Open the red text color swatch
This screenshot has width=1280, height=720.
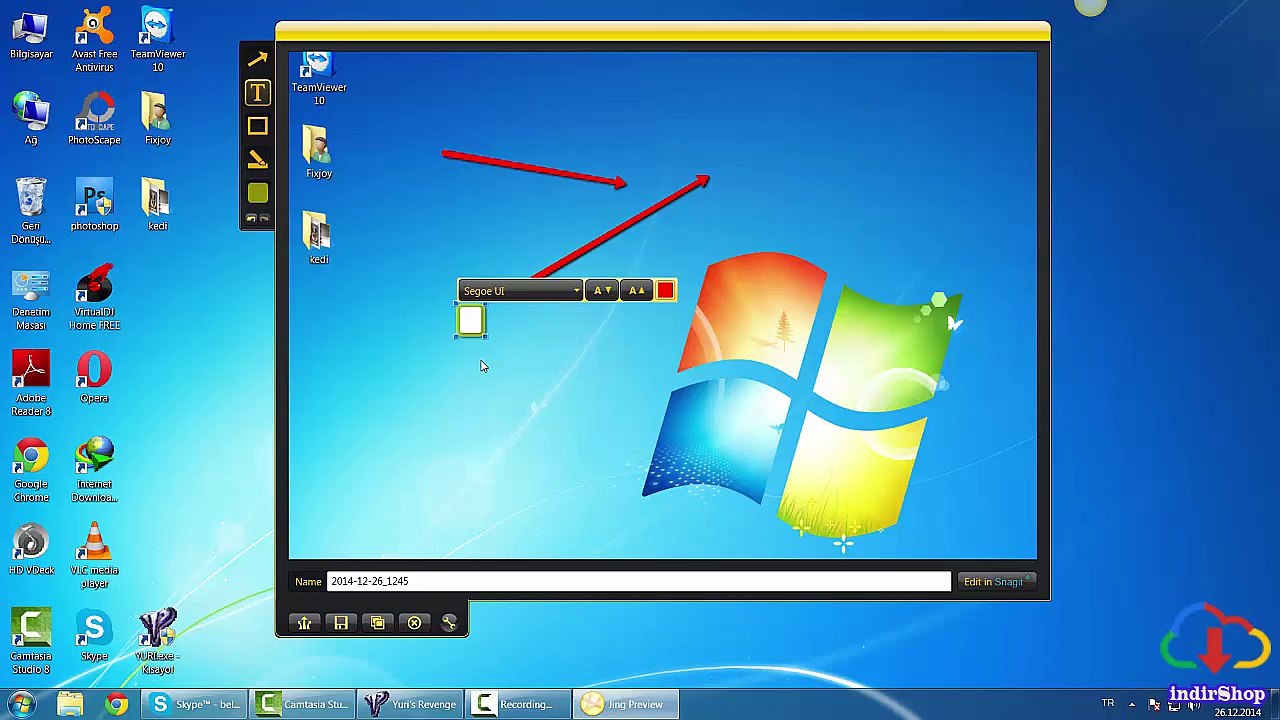click(665, 291)
